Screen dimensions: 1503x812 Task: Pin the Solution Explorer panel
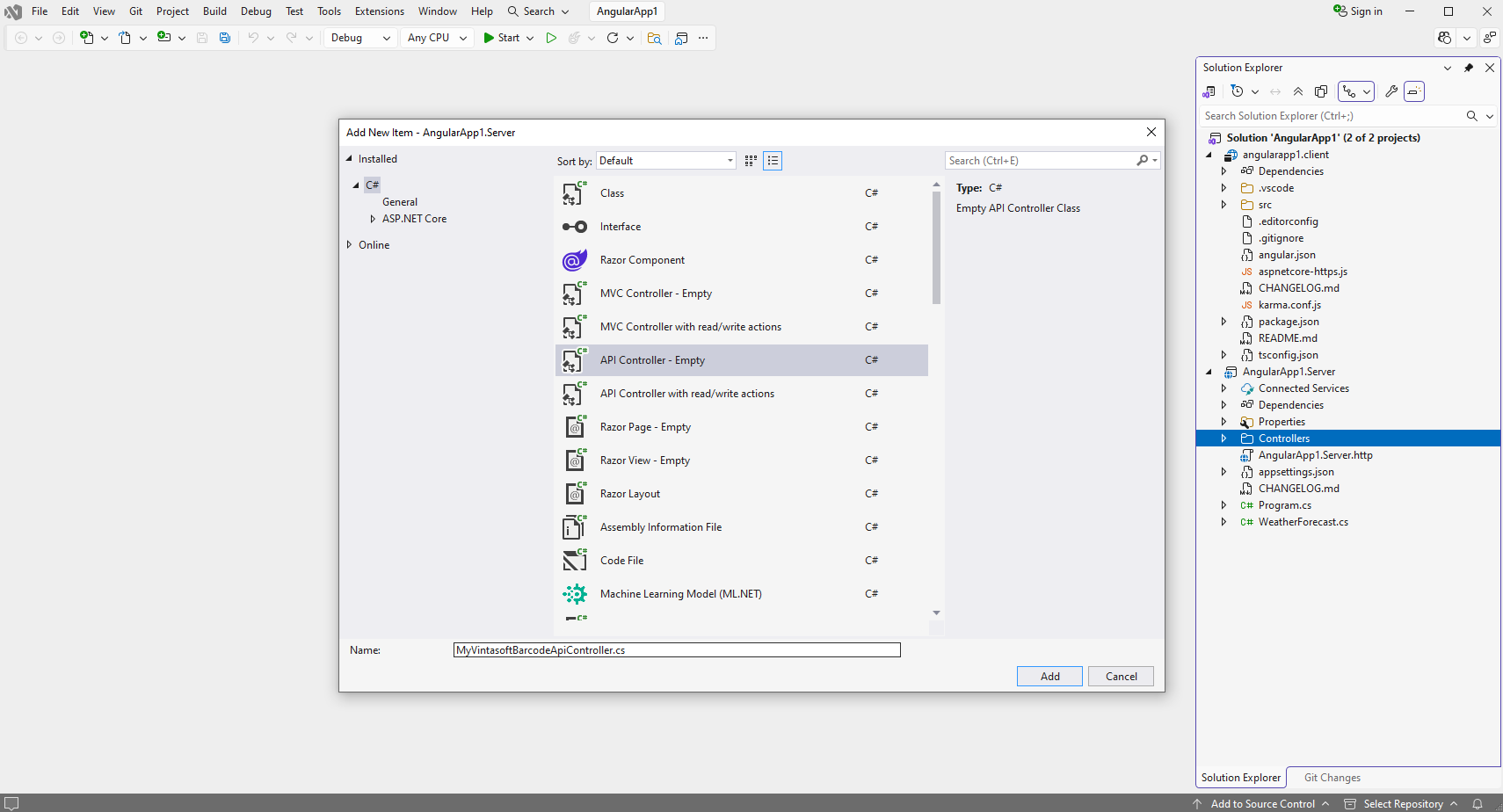click(x=1469, y=68)
